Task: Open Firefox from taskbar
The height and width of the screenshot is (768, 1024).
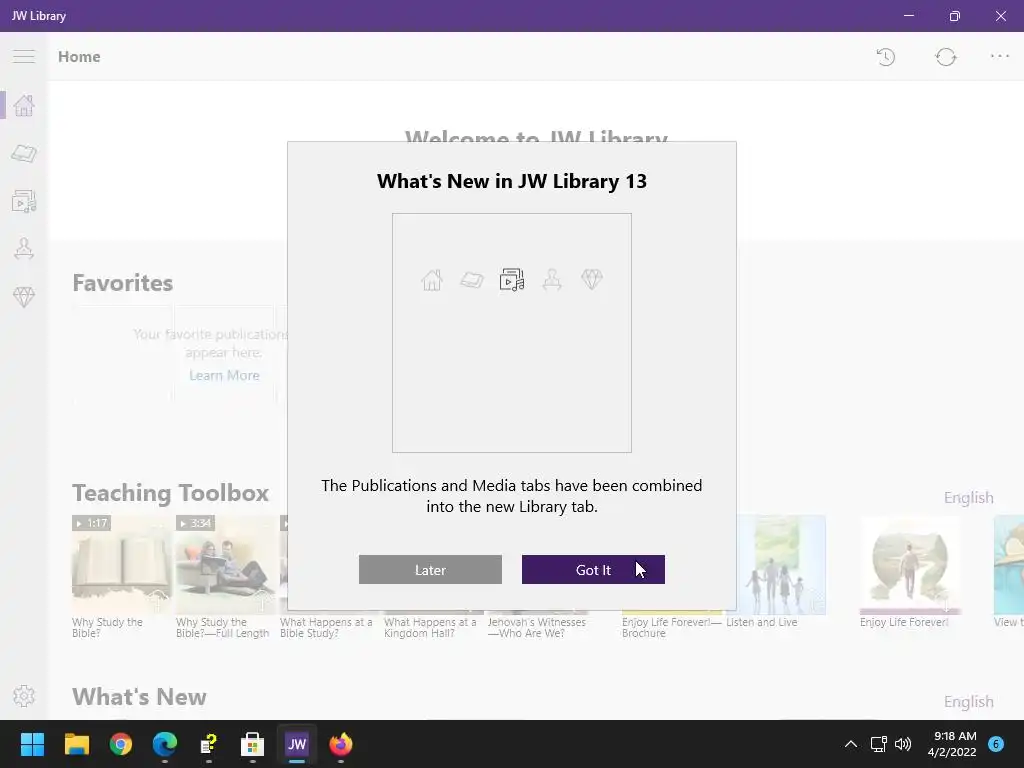Action: 340,744
